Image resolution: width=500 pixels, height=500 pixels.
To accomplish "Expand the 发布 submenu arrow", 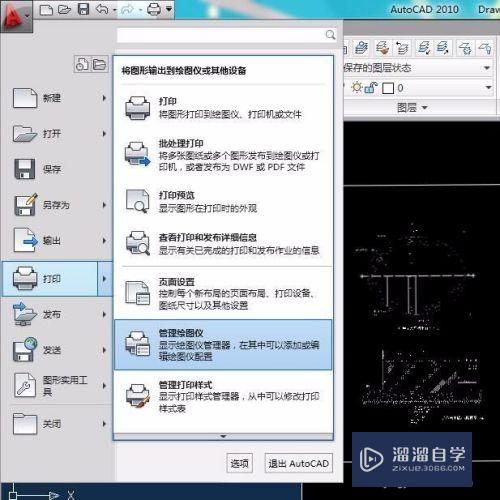I will point(104,314).
